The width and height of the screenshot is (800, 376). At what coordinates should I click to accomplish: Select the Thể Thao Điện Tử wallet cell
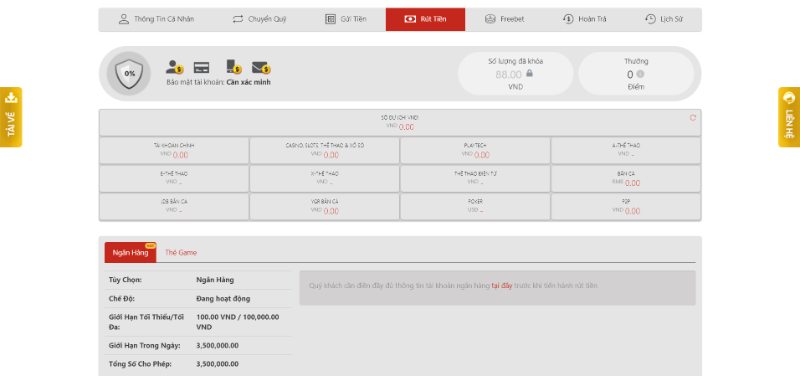point(475,179)
